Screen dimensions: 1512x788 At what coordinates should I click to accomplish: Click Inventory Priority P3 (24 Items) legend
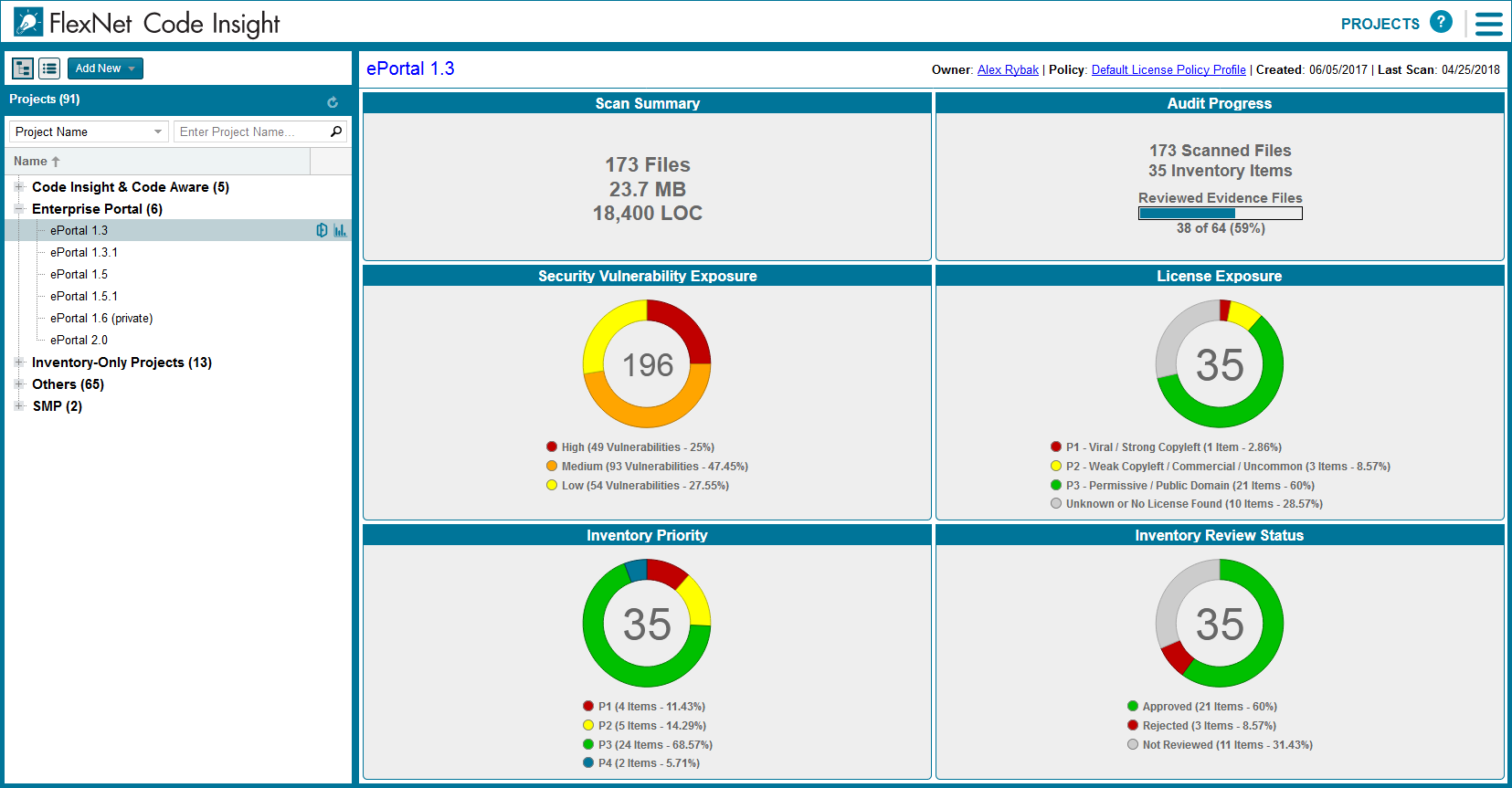point(648,745)
